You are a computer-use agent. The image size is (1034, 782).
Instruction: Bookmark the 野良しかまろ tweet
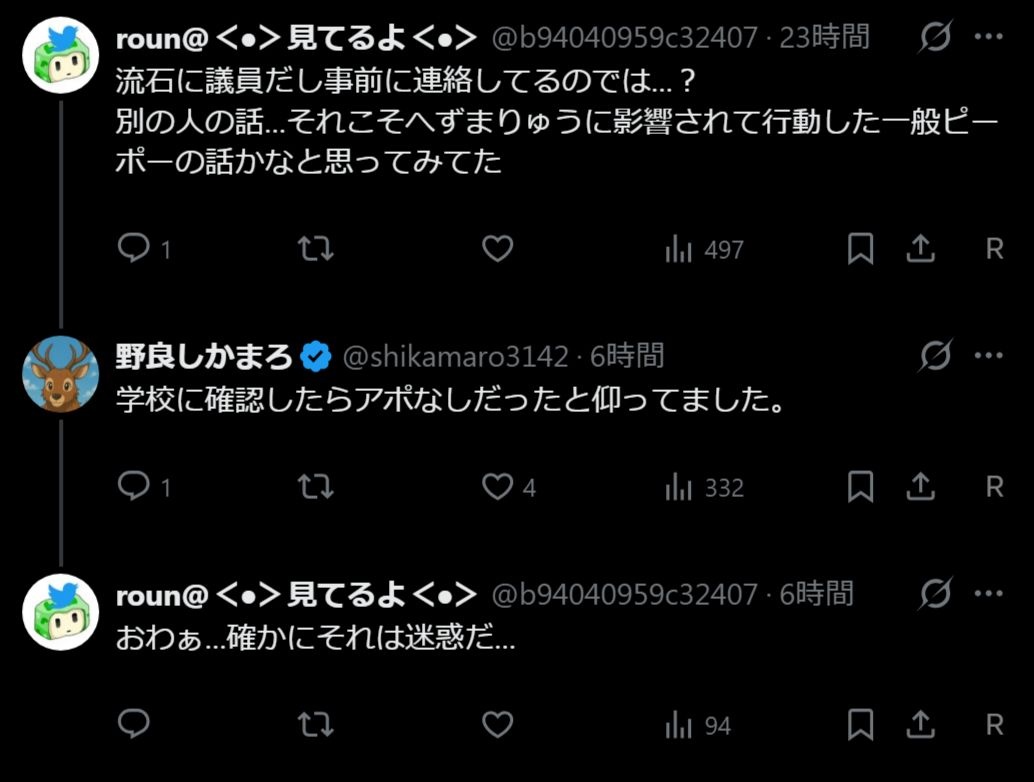pos(860,487)
